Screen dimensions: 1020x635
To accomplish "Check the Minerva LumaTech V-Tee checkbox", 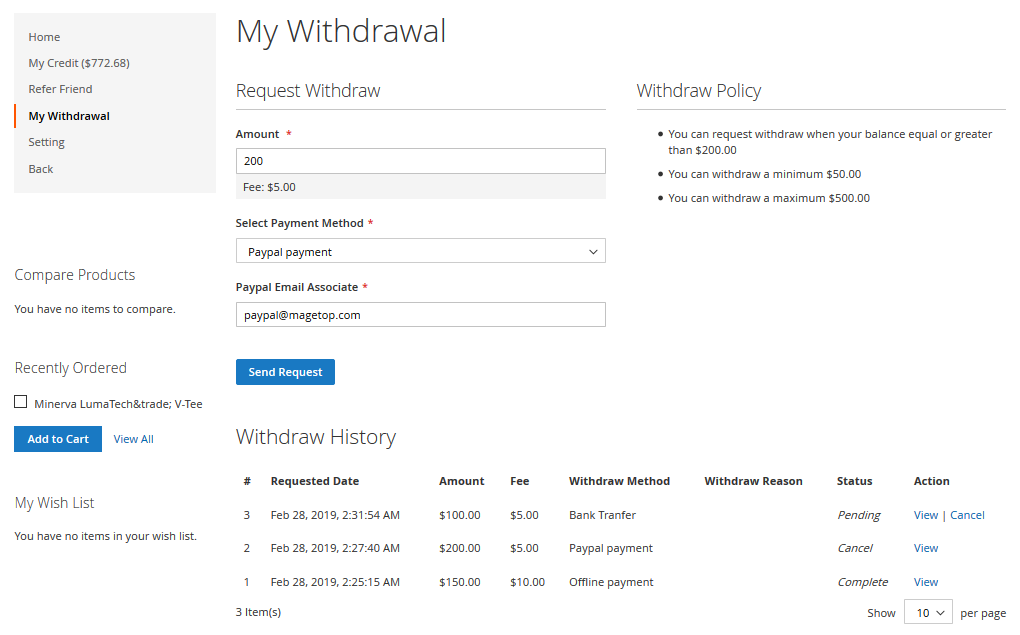I will pyautogui.click(x=21, y=402).
